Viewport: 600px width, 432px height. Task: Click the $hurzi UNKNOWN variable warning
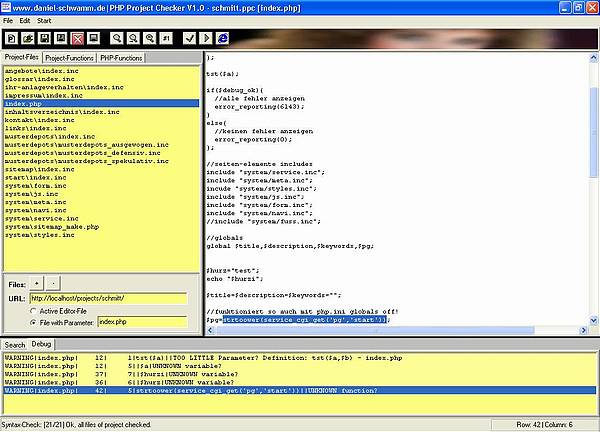(300, 374)
